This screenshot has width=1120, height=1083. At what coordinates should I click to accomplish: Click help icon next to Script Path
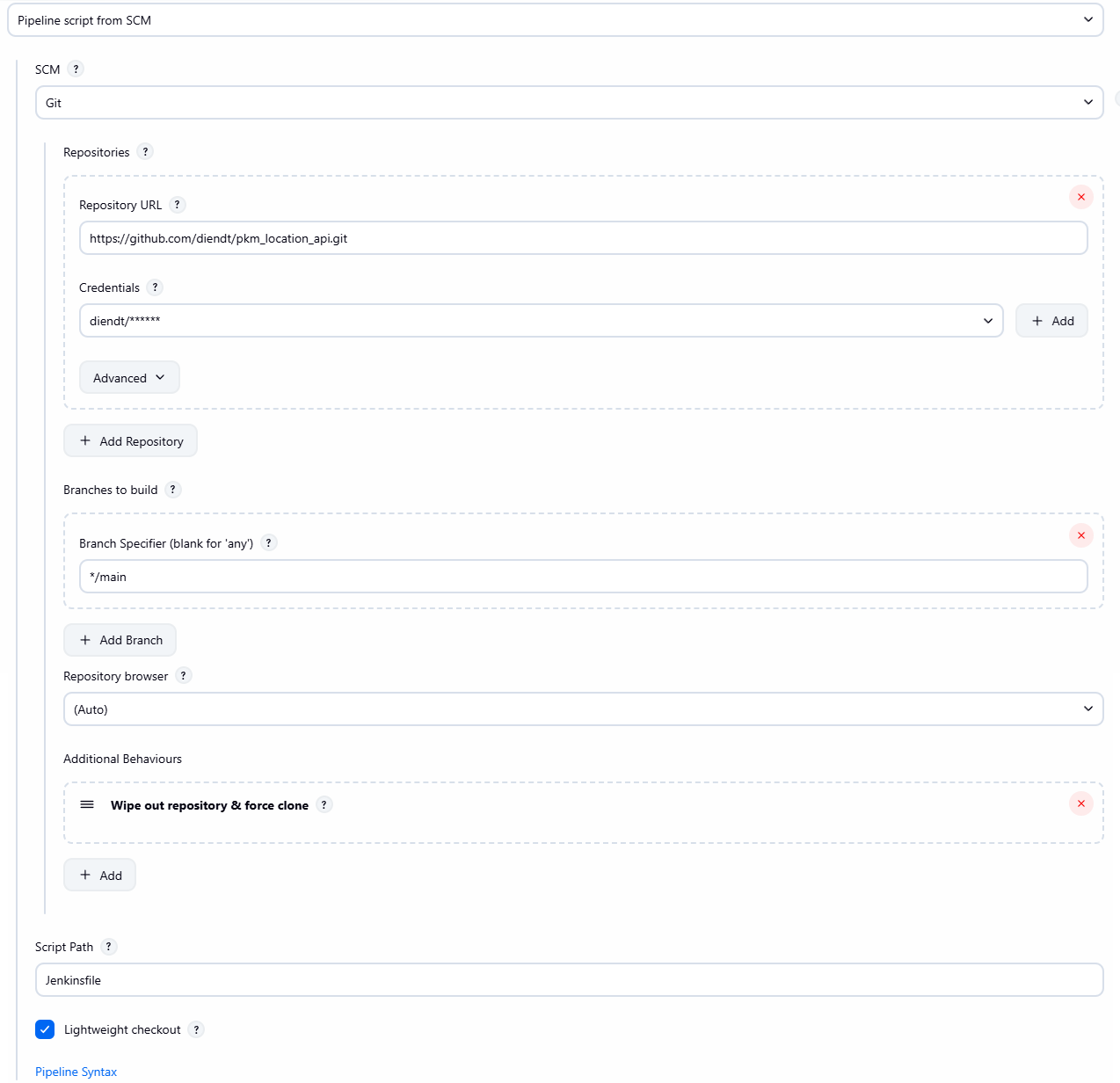pyautogui.click(x=108, y=947)
